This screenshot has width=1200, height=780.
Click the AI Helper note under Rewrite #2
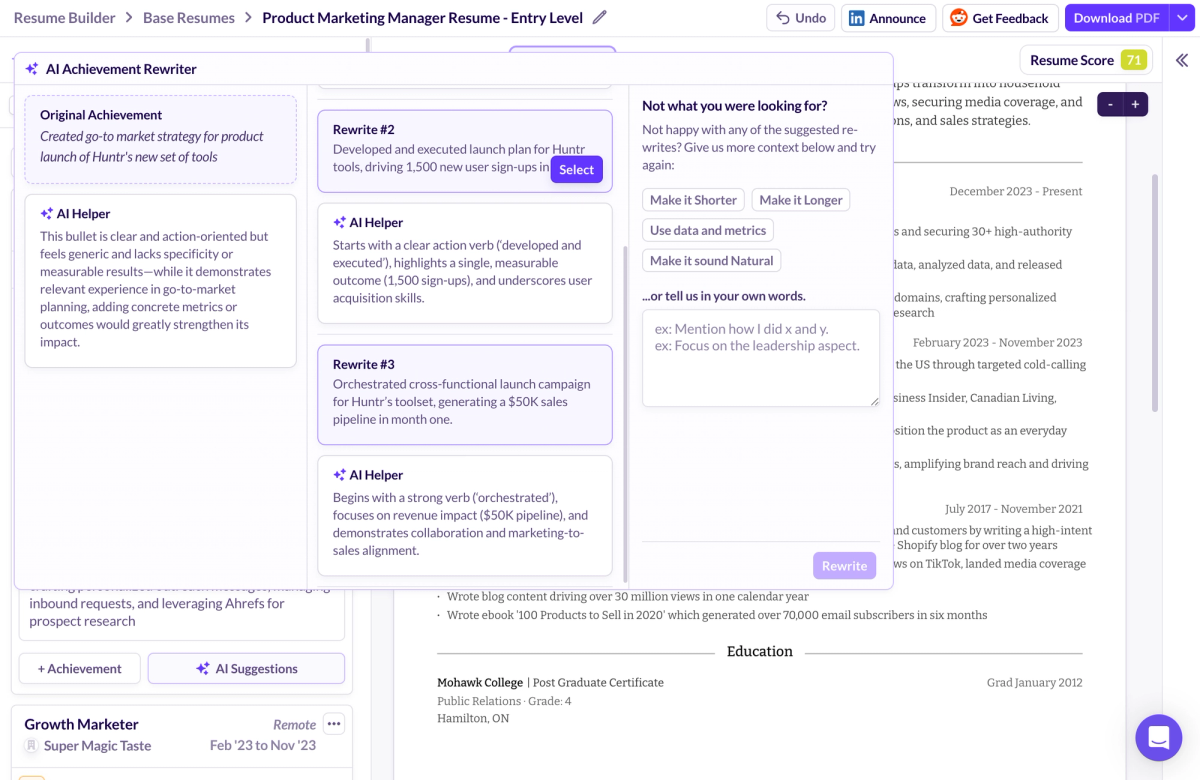pyautogui.click(x=465, y=263)
